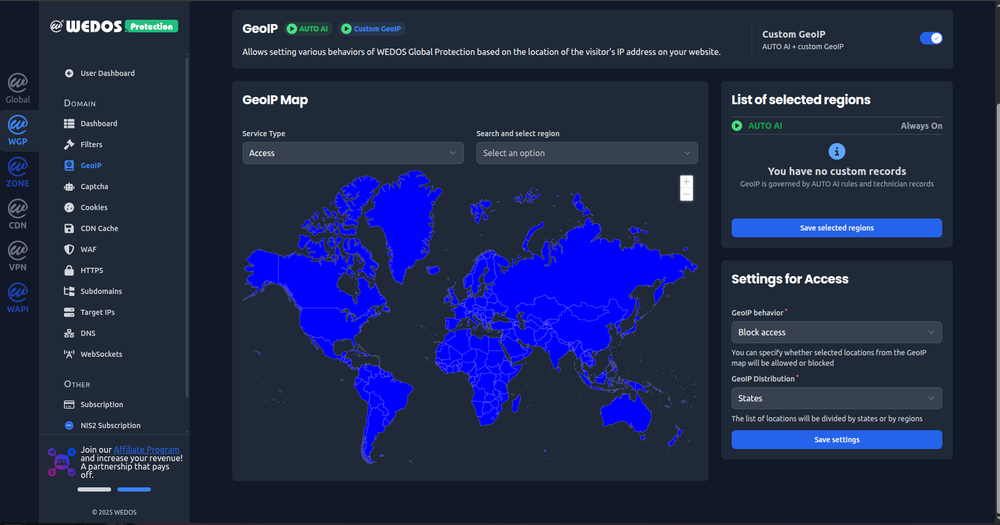Click the affiliate program network icon

point(62,462)
